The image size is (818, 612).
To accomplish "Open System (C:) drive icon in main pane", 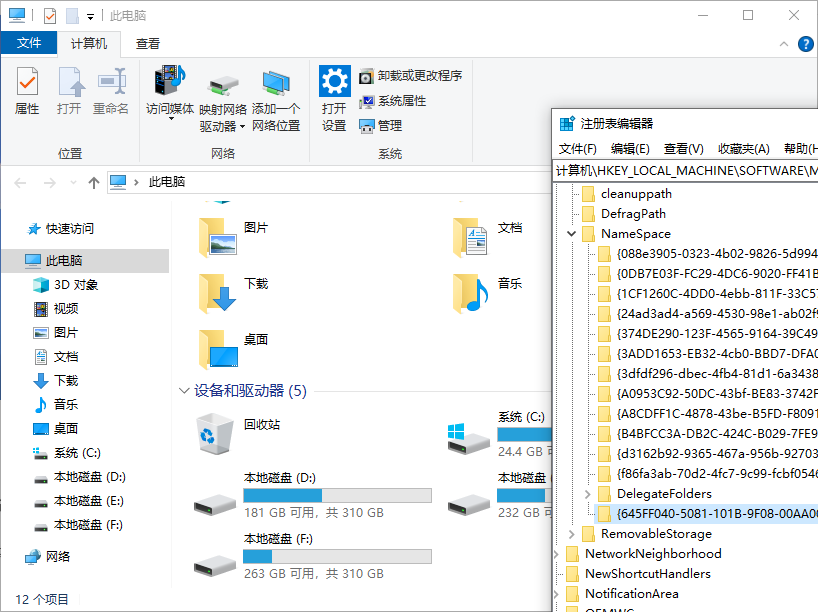I will click(x=468, y=439).
